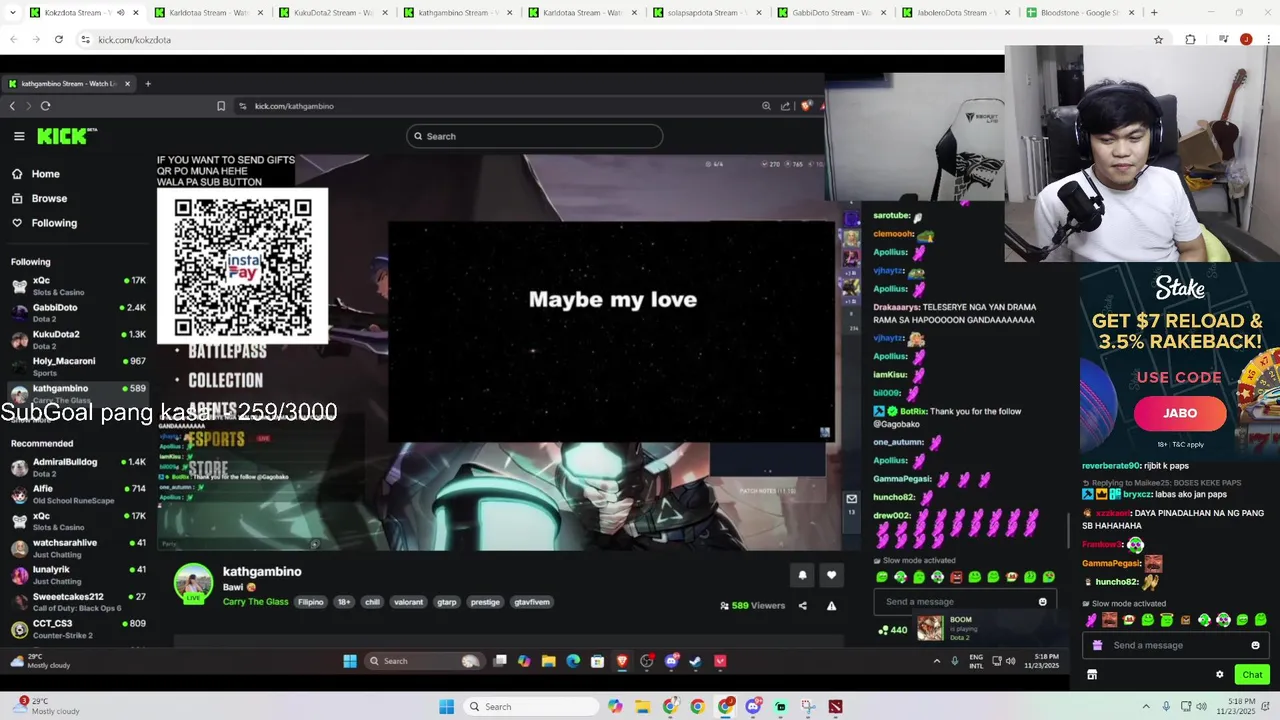Click the gift icon in right chat

click(x=1097, y=645)
